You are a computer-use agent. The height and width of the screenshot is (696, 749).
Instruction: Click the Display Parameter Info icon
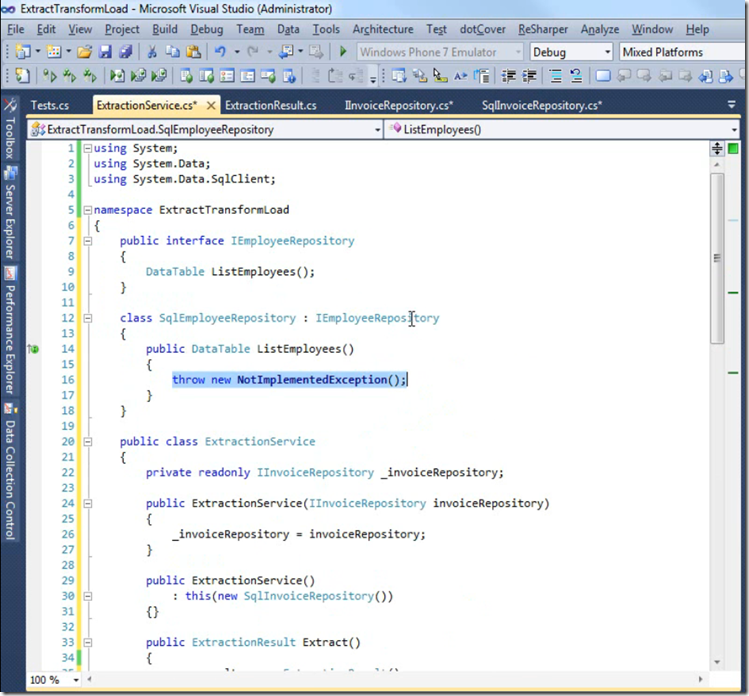coord(419,76)
